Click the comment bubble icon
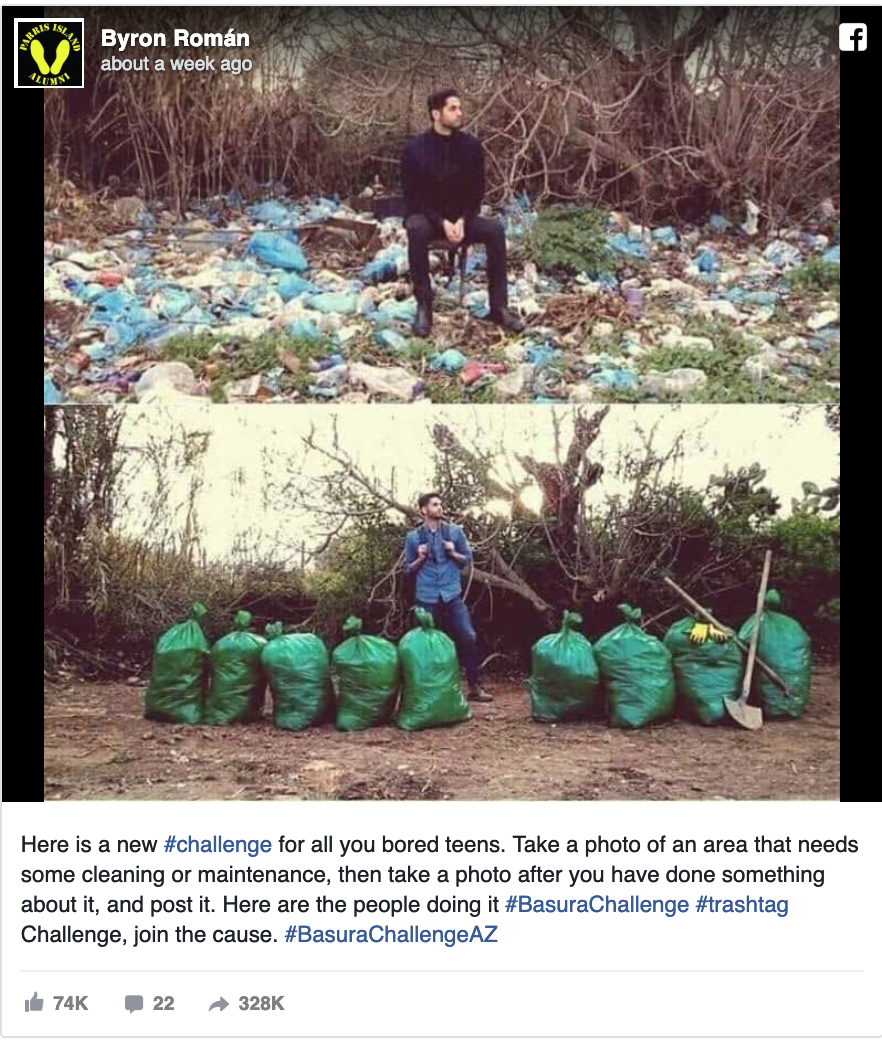The image size is (882, 1040). tap(134, 1004)
